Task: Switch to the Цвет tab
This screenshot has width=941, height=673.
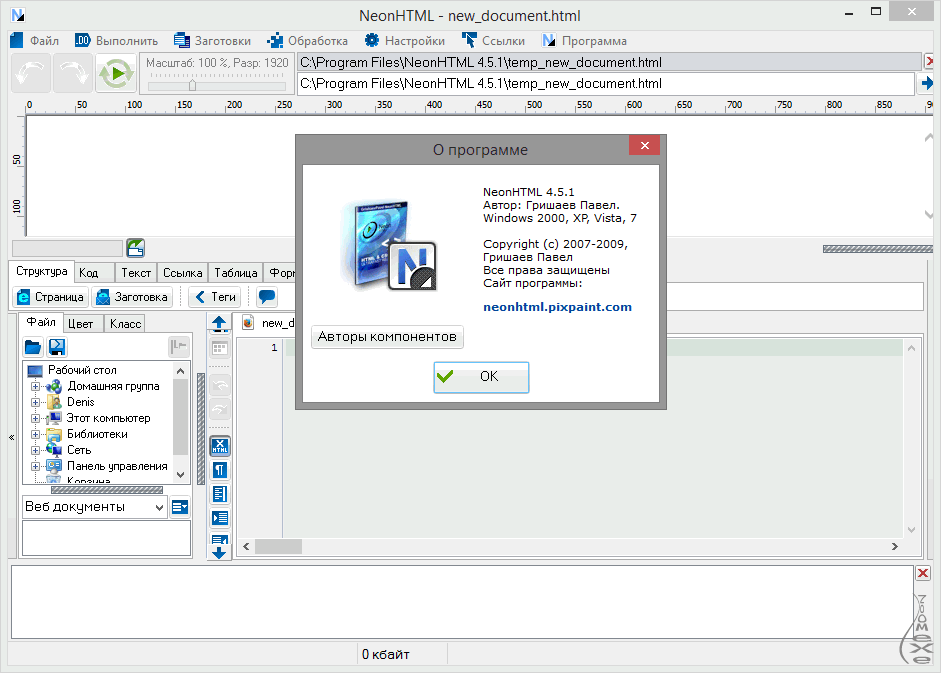Action: coord(80,324)
